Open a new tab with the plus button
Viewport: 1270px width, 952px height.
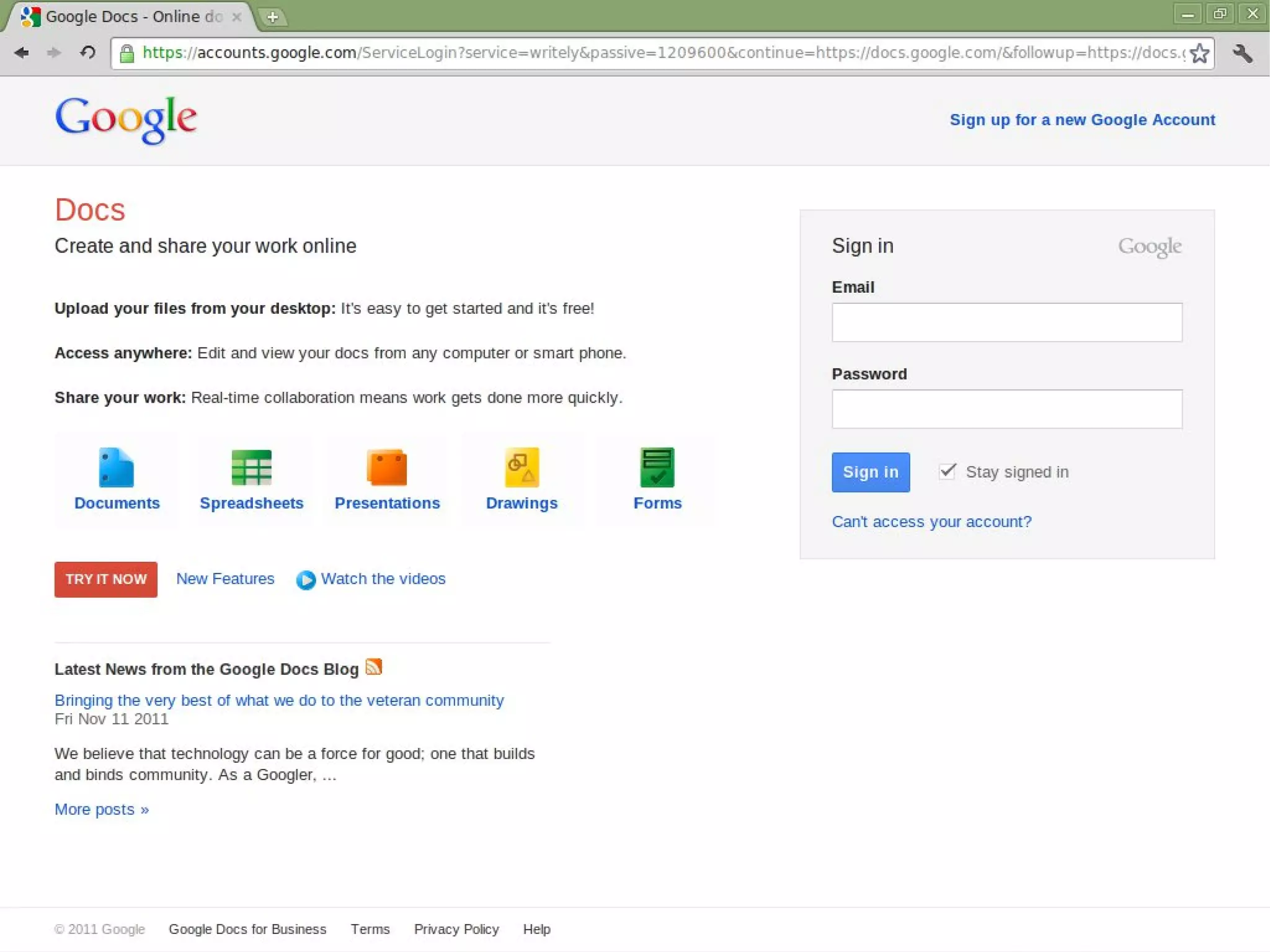point(272,17)
